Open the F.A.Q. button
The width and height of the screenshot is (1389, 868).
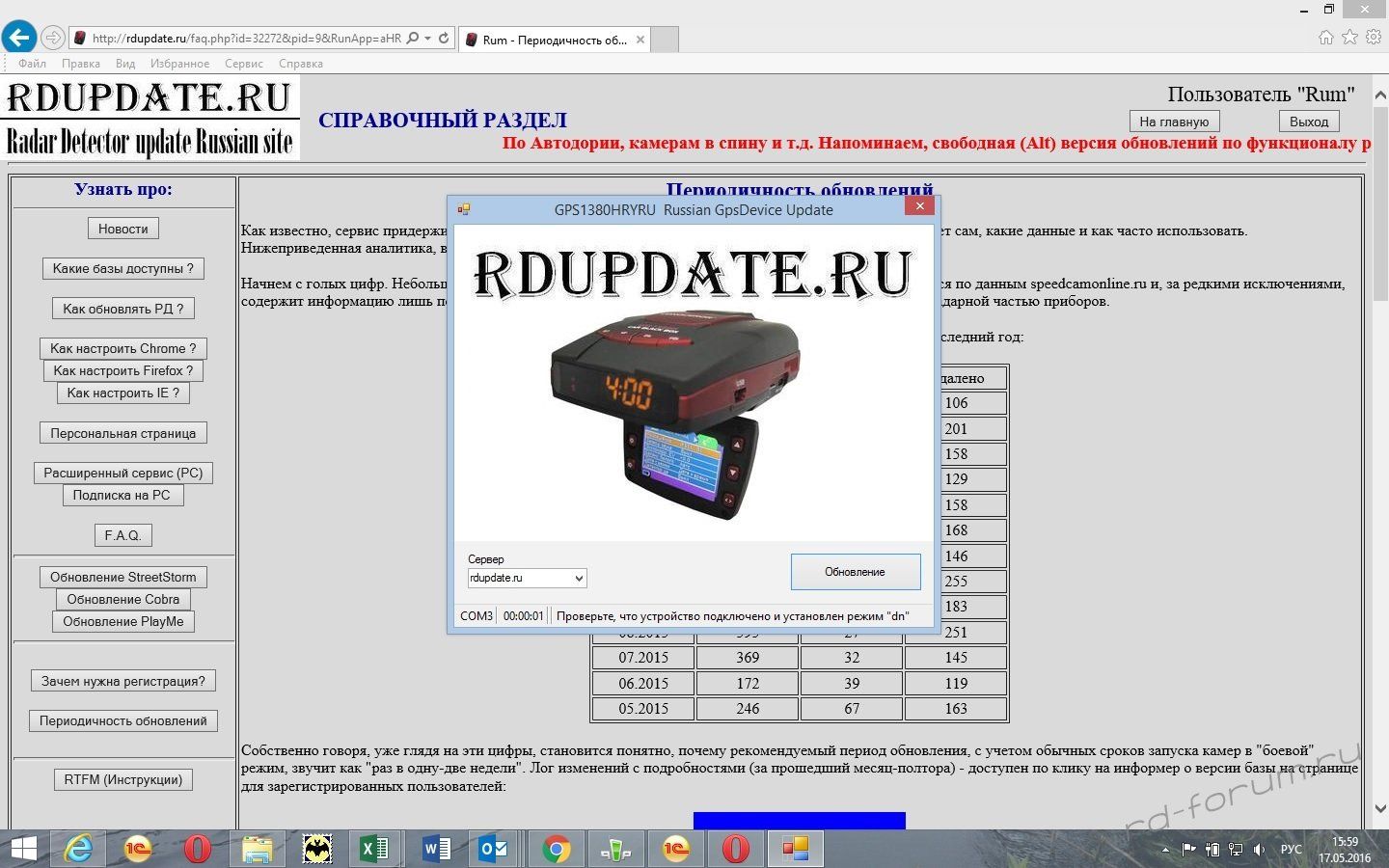click(123, 535)
